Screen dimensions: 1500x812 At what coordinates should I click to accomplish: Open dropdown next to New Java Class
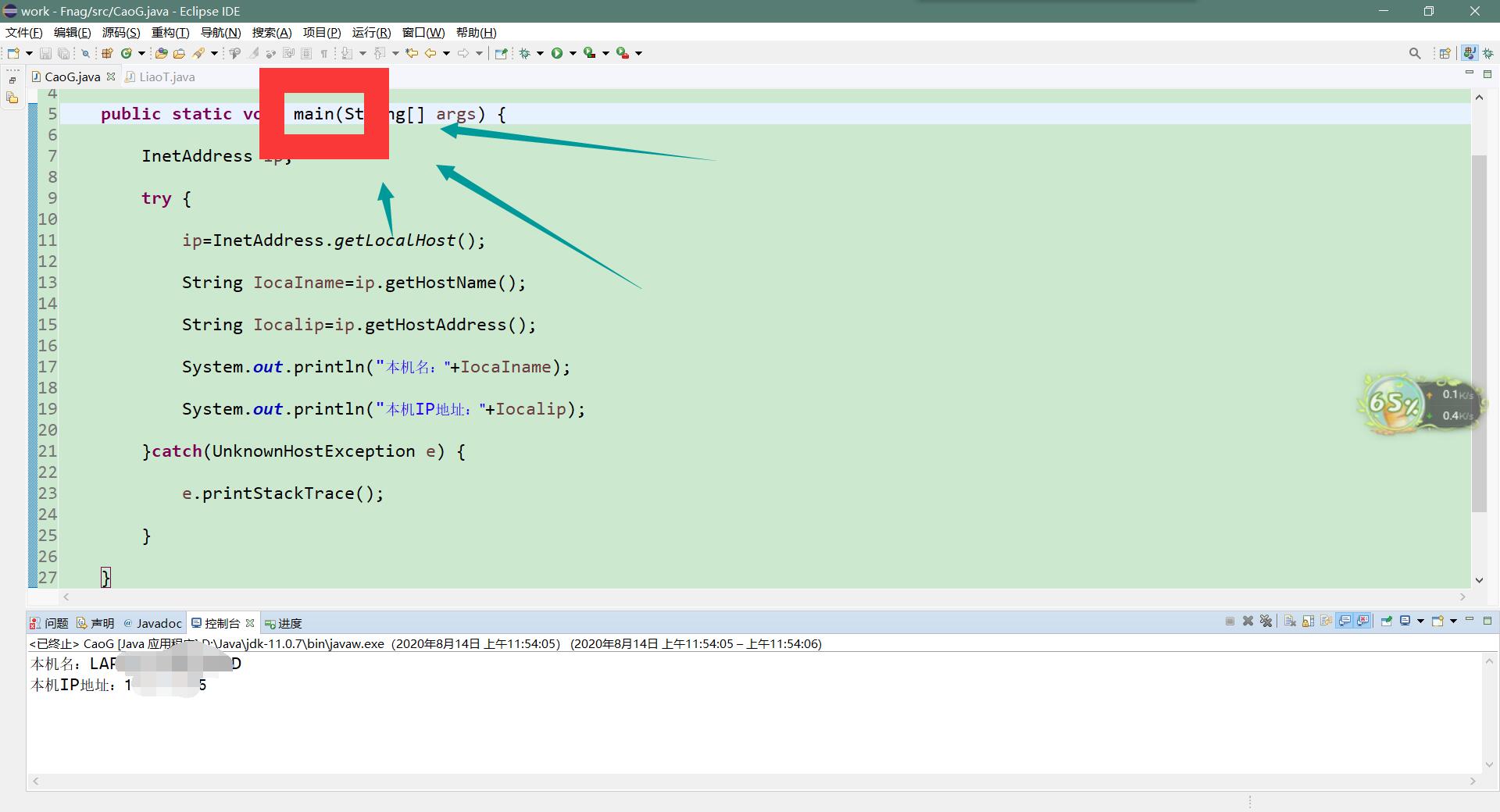click(x=141, y=53)
